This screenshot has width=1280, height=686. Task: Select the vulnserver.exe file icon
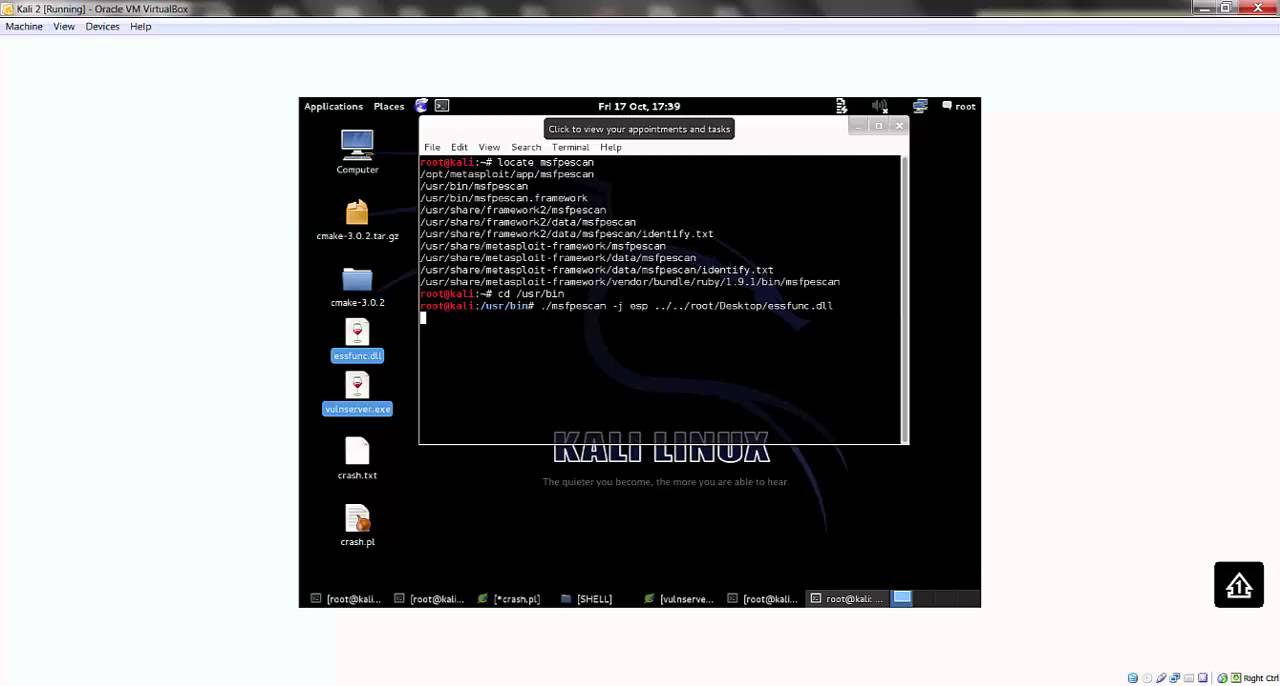click(x=357, y=393)
